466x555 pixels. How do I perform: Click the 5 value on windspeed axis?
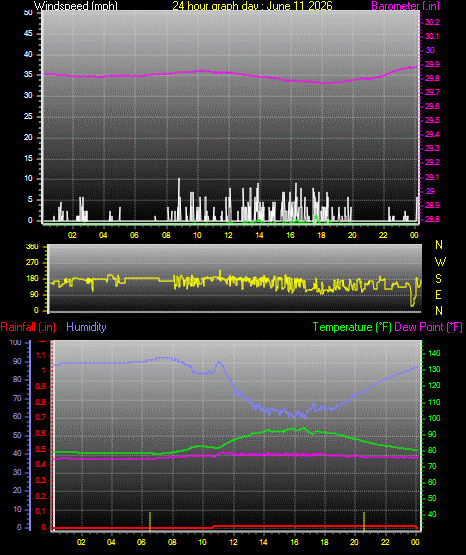pyautogui.click(x=30, y=200)
